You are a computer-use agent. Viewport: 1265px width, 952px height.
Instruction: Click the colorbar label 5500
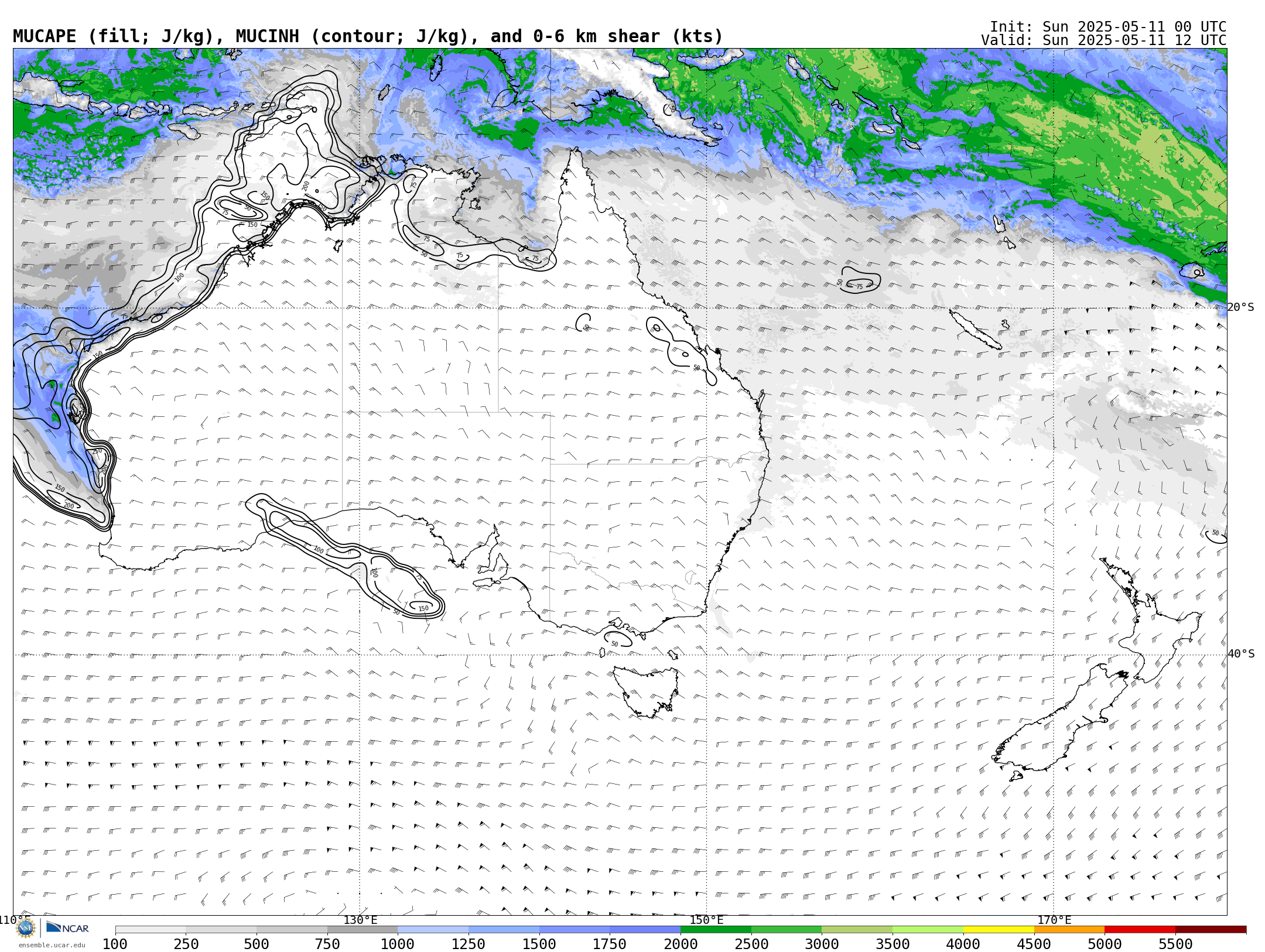[x=1175, y=944]
